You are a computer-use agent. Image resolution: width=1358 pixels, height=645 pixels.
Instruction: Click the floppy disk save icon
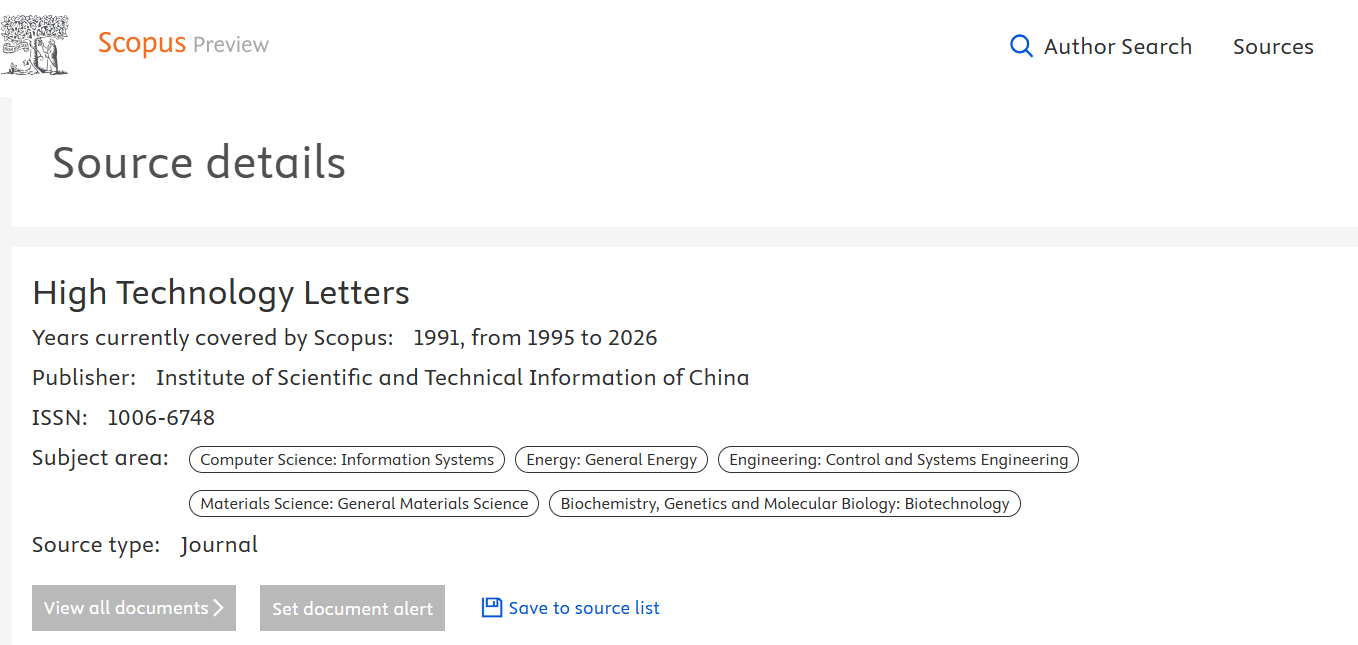(492, 608)
